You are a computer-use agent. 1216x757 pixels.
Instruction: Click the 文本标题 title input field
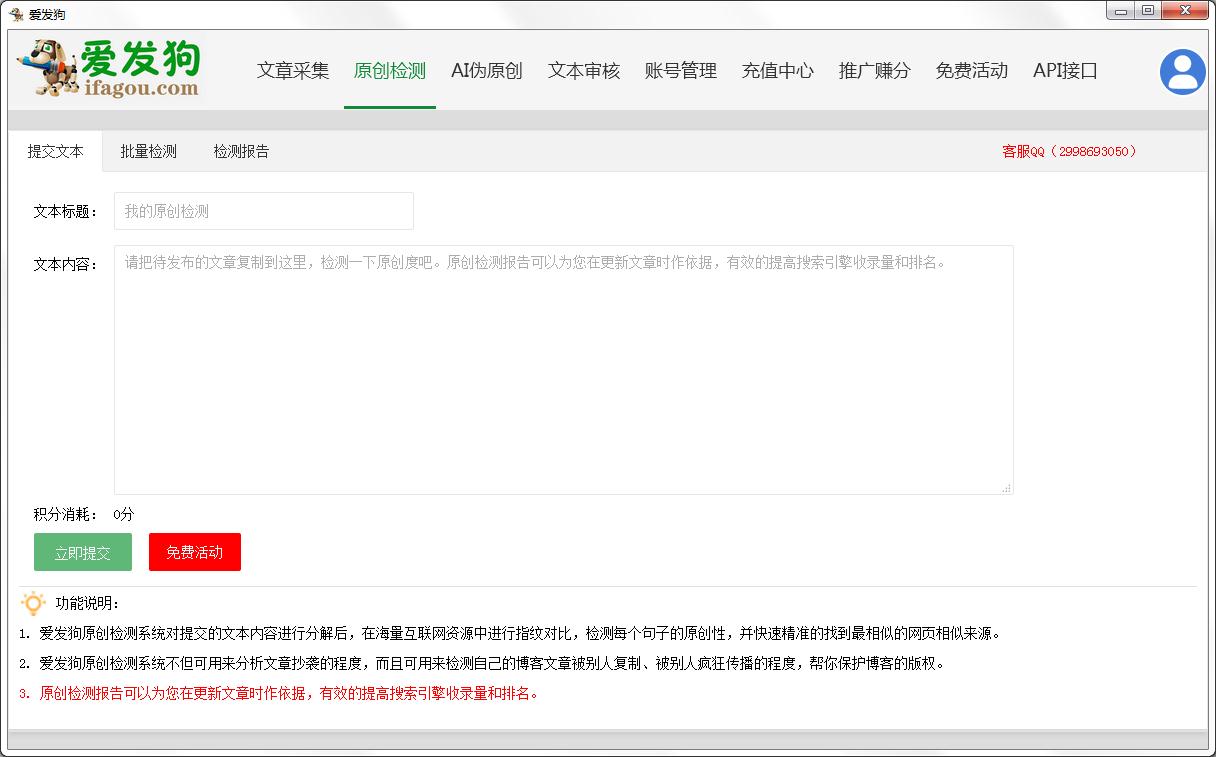(x=263, y=211)
